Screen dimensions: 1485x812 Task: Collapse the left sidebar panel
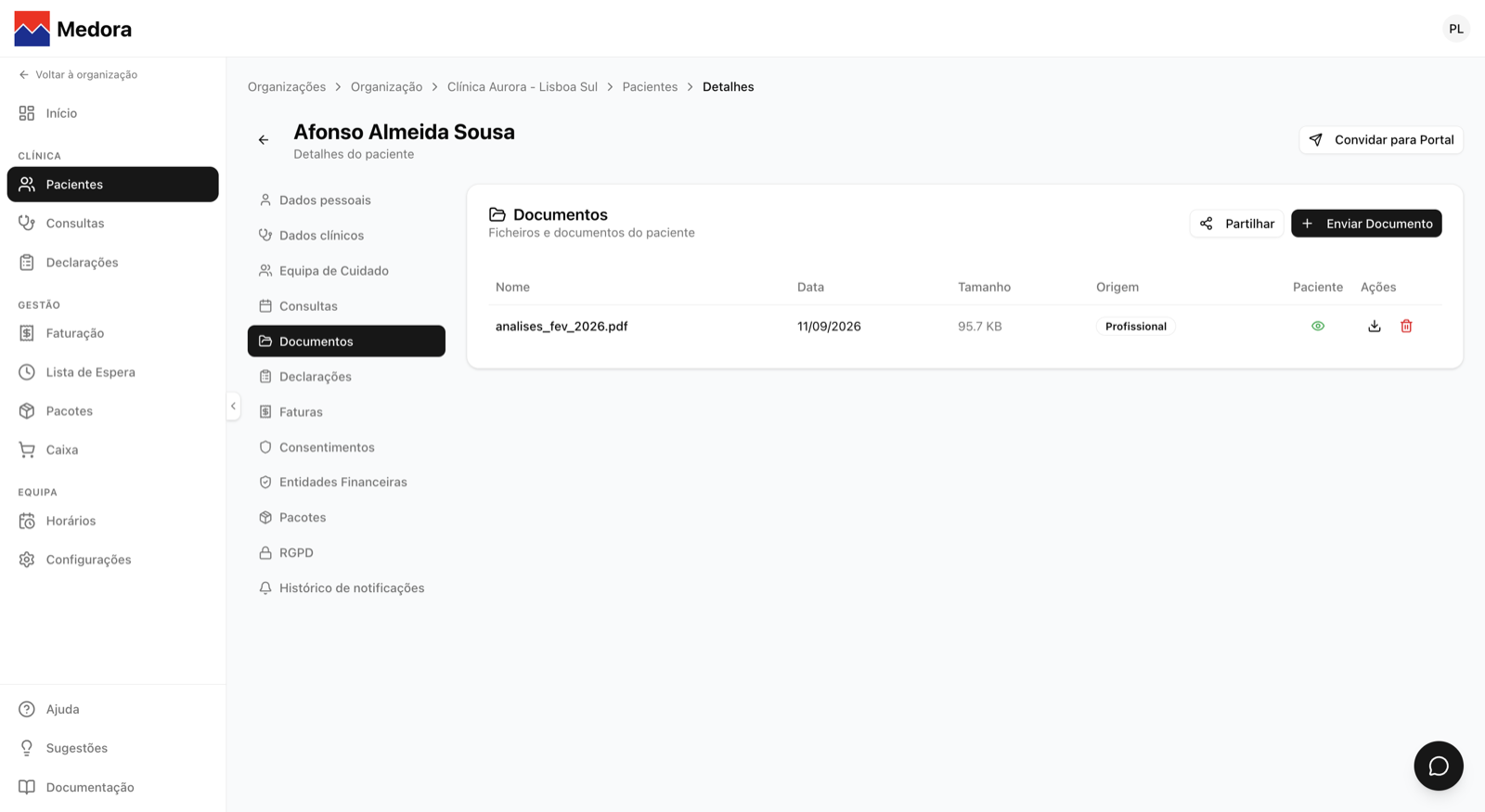(x=233, y=406)
